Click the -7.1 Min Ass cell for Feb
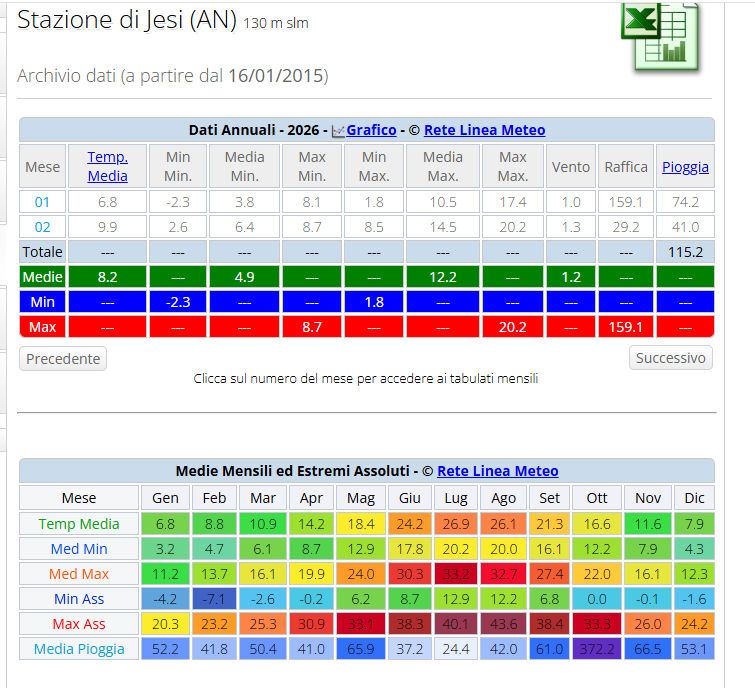This screenshot has height=688, width=755. coord(215,599)
